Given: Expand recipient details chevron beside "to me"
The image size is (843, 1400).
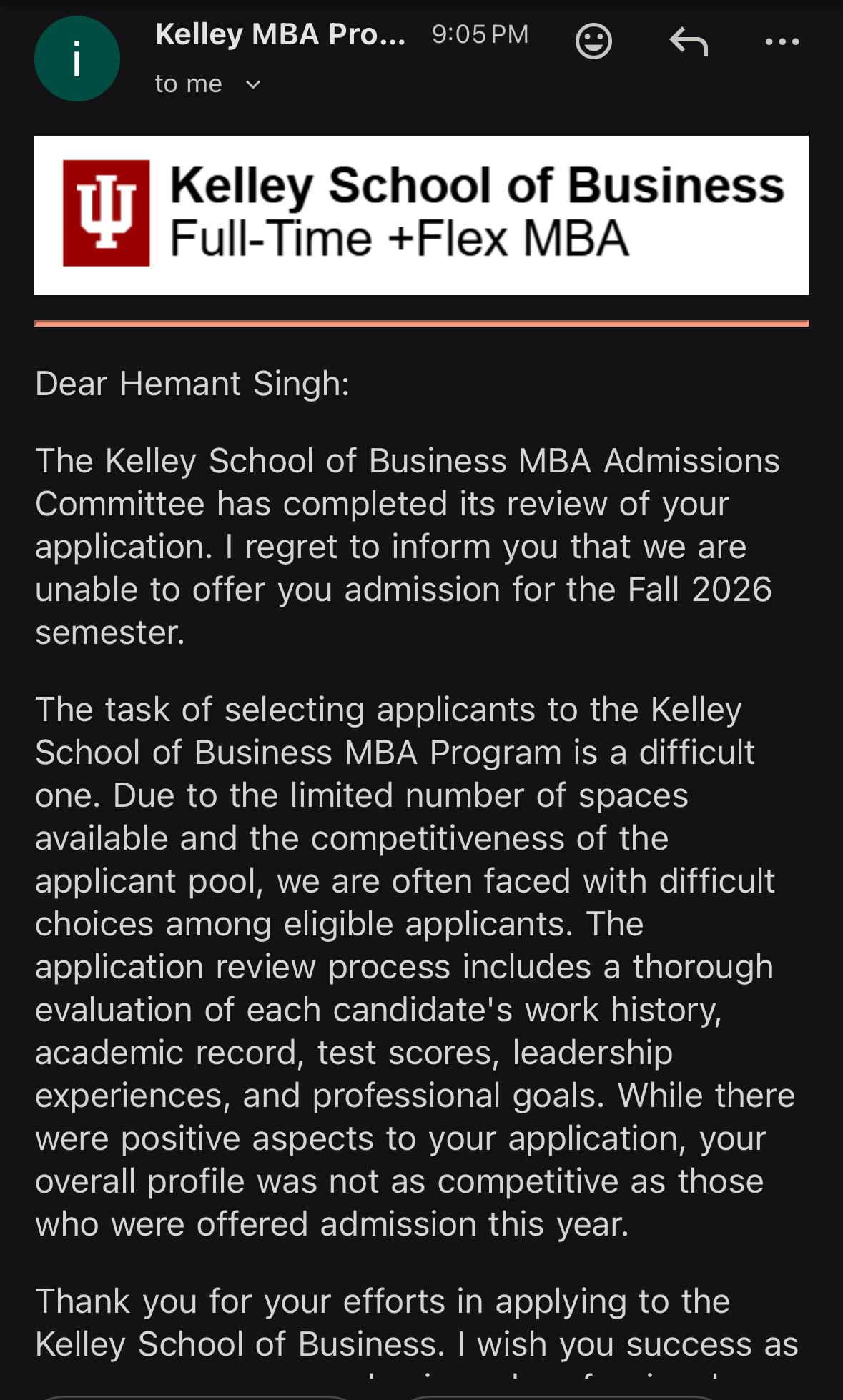Looking at the screenshot, I should (x=253, y=85).
